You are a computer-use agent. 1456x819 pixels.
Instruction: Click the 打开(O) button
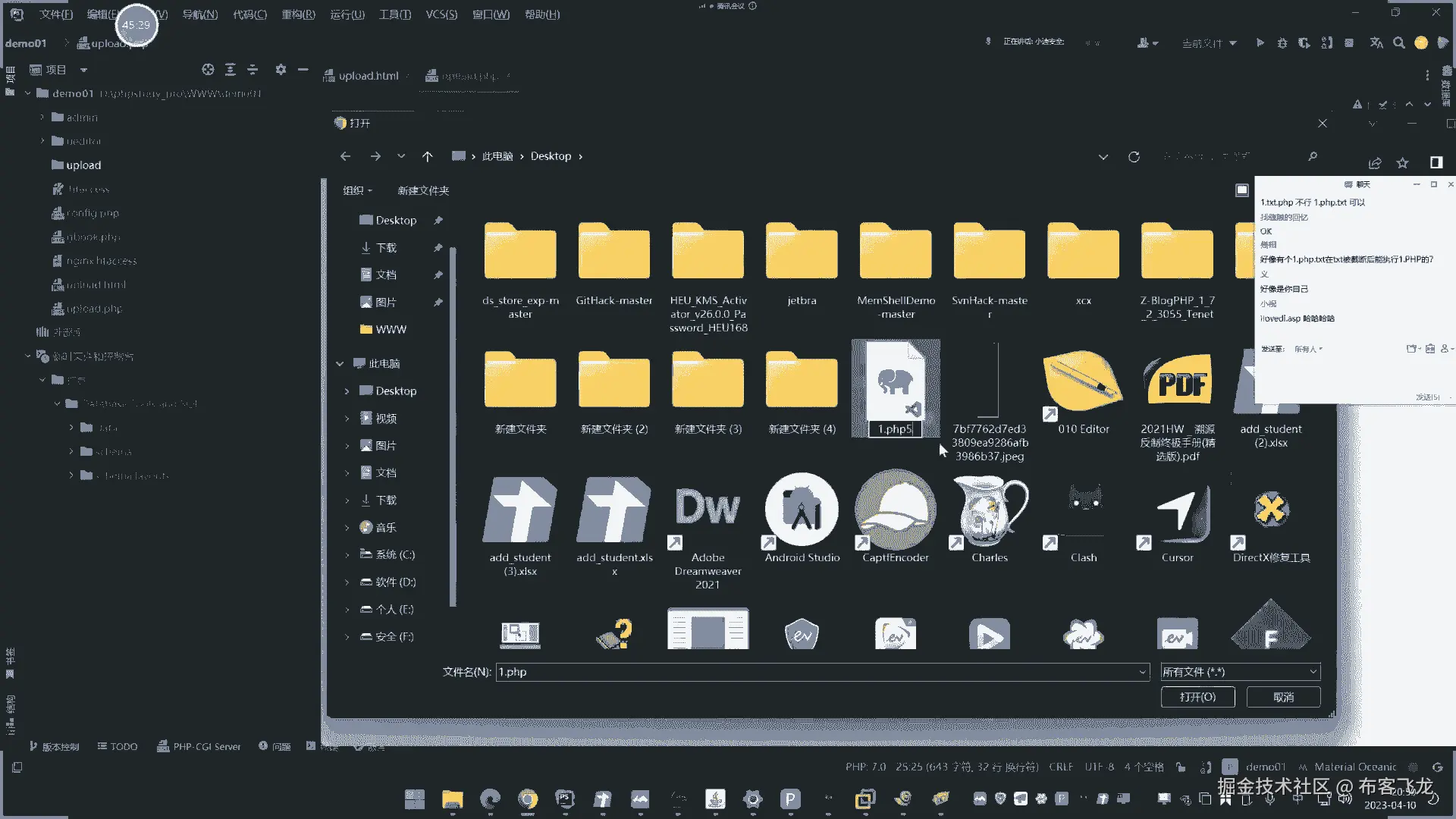pyautogui.click(x=1197, y=697)
